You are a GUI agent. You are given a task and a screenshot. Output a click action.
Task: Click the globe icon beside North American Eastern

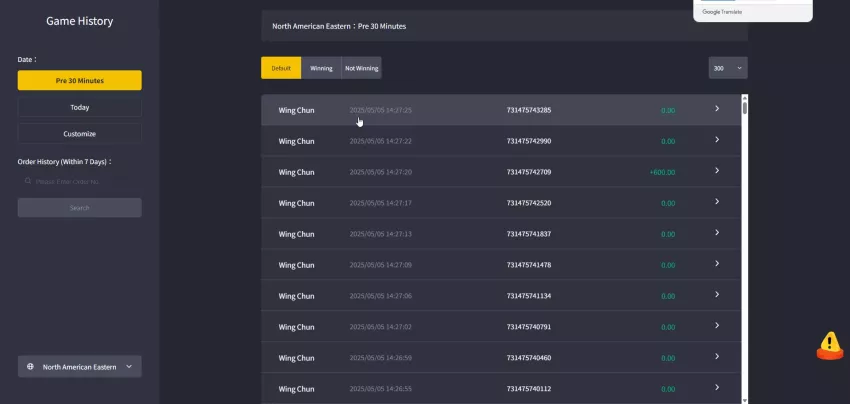pos(30,367)
